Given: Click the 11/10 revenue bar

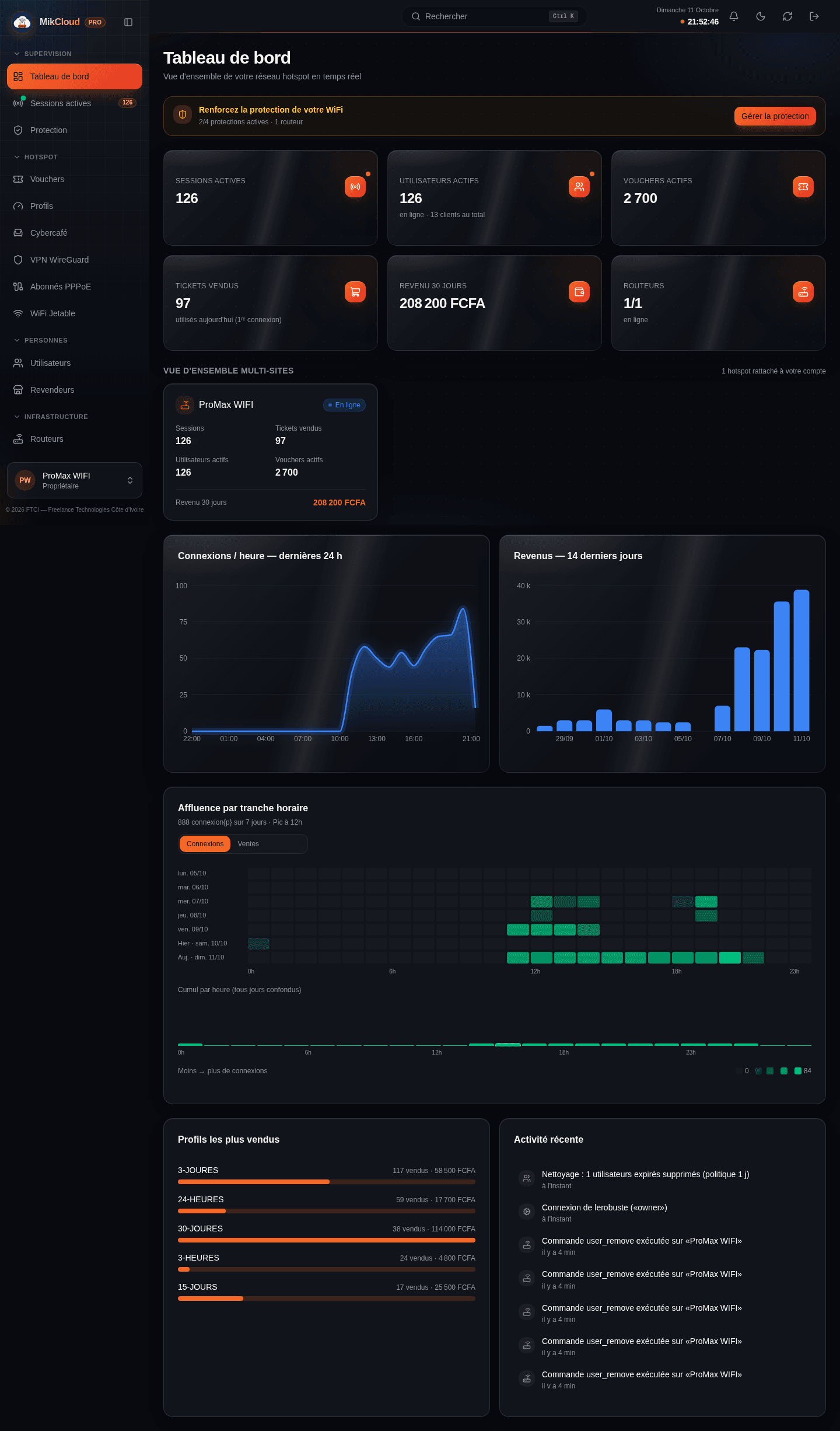Looking at the screenshot, I should (x=801, y=660).
